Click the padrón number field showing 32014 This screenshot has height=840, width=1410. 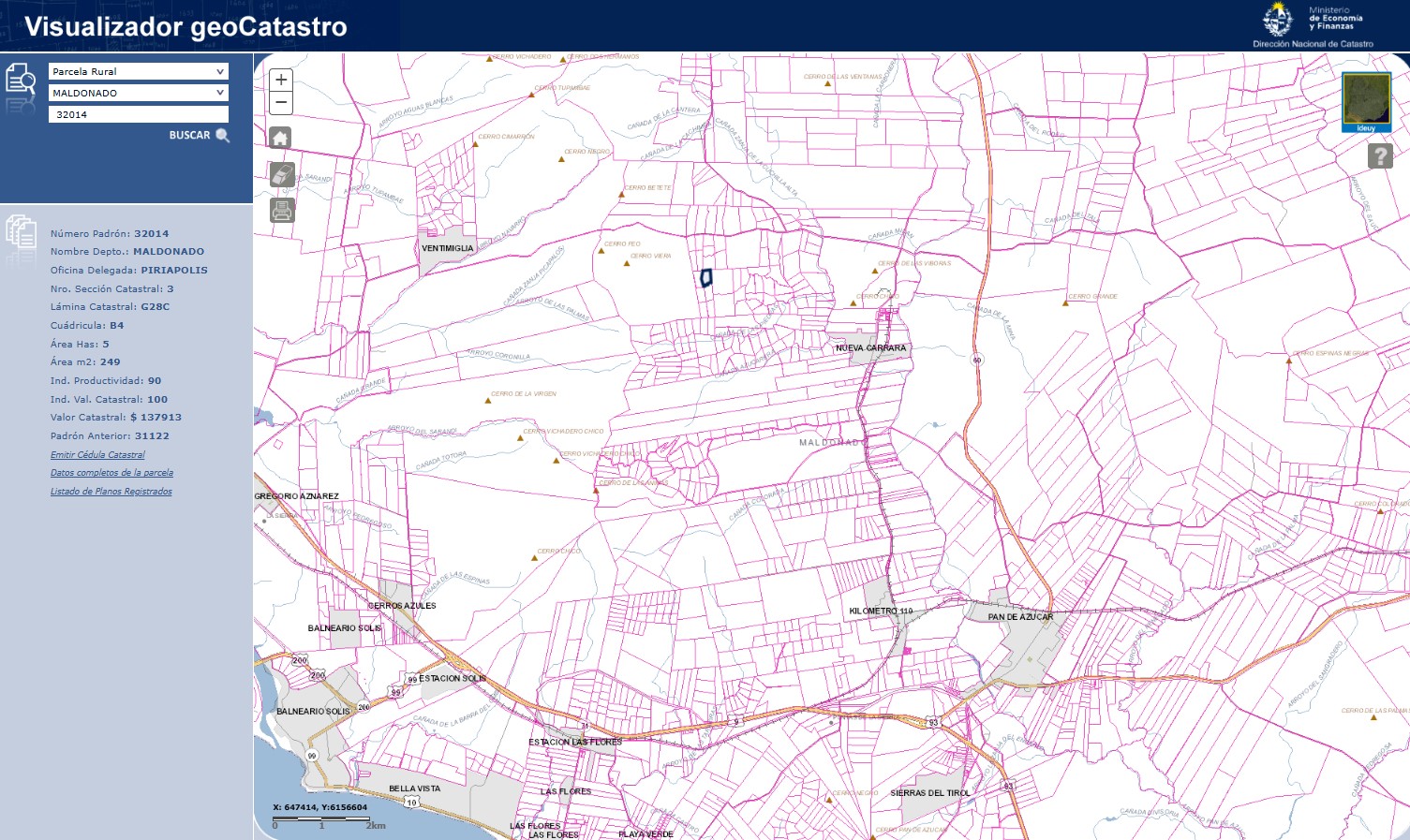click(x=138, y=114)
